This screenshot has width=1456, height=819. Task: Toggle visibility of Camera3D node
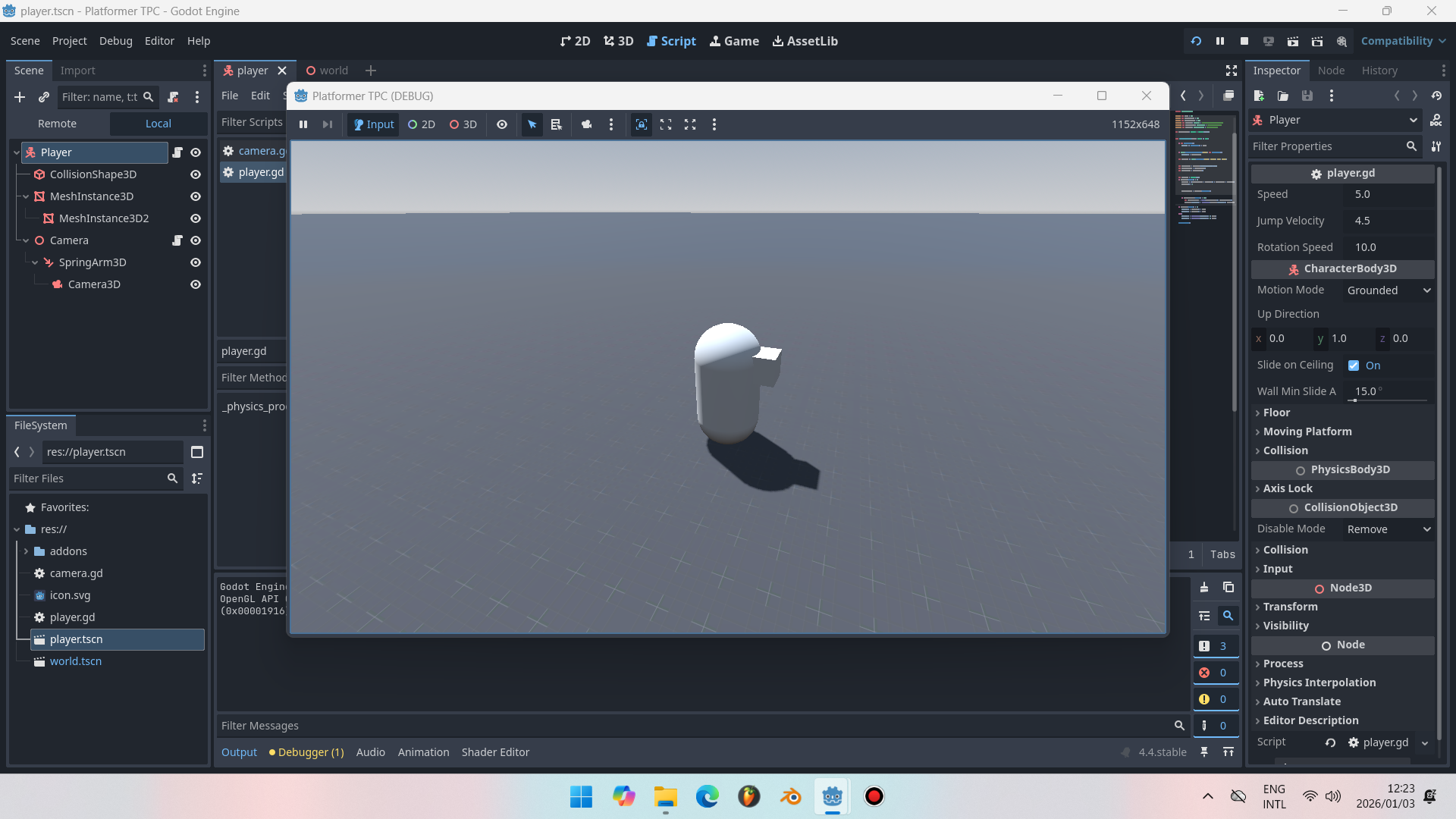click(196, 284)
